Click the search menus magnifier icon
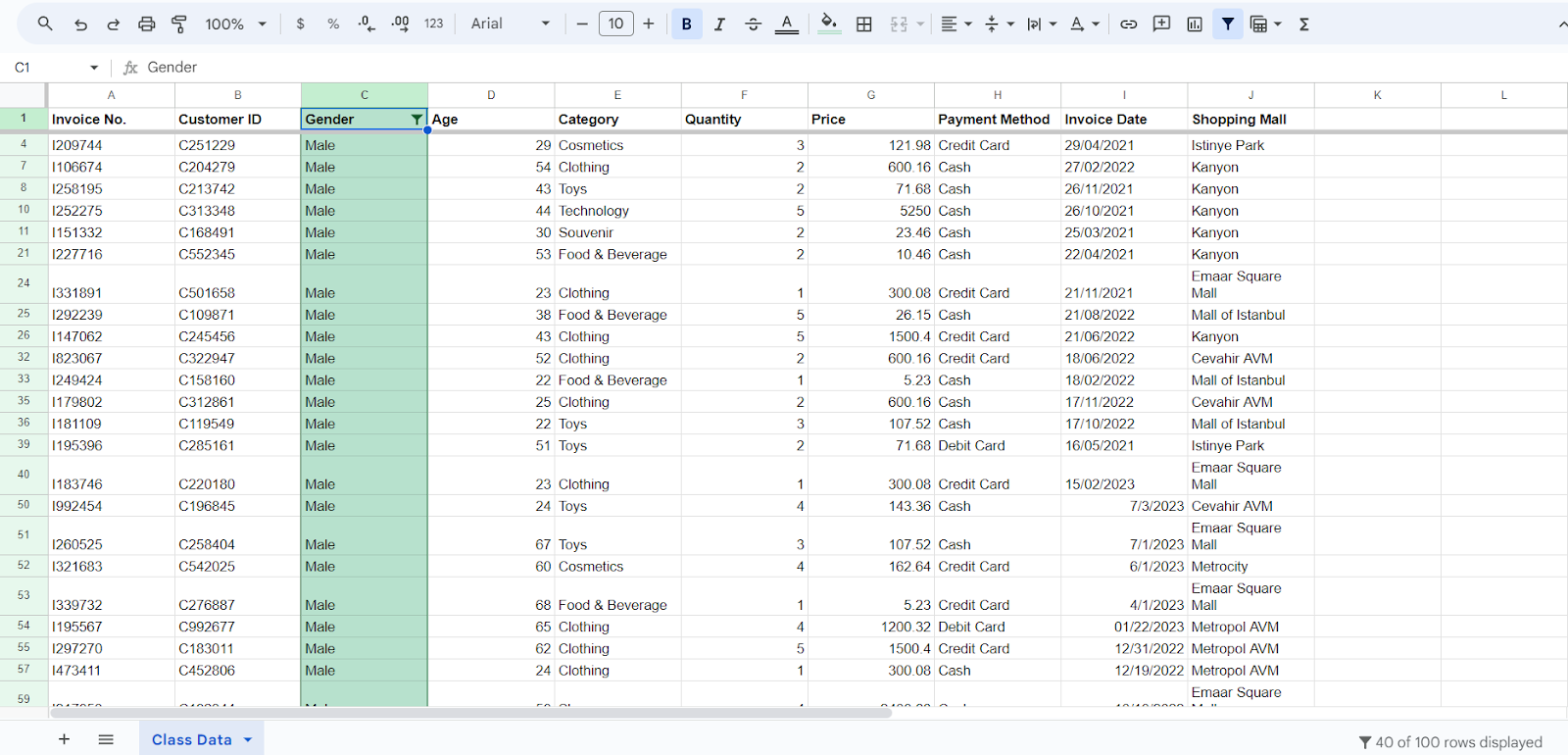 45,24
